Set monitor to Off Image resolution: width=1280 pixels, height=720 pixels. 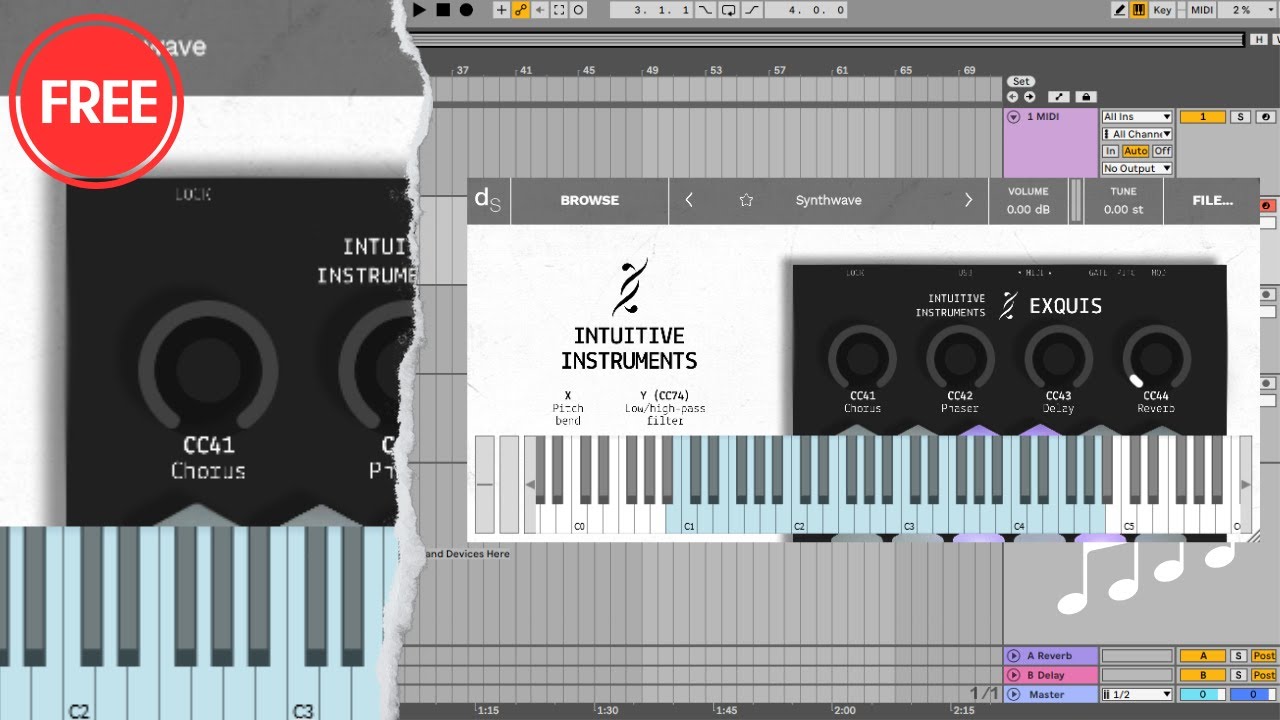1162,151
